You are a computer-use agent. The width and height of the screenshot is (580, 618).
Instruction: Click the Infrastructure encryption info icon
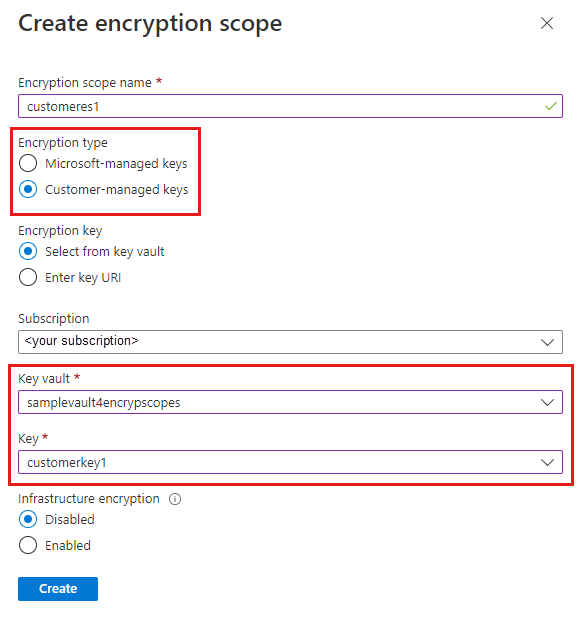pos(175,499)
